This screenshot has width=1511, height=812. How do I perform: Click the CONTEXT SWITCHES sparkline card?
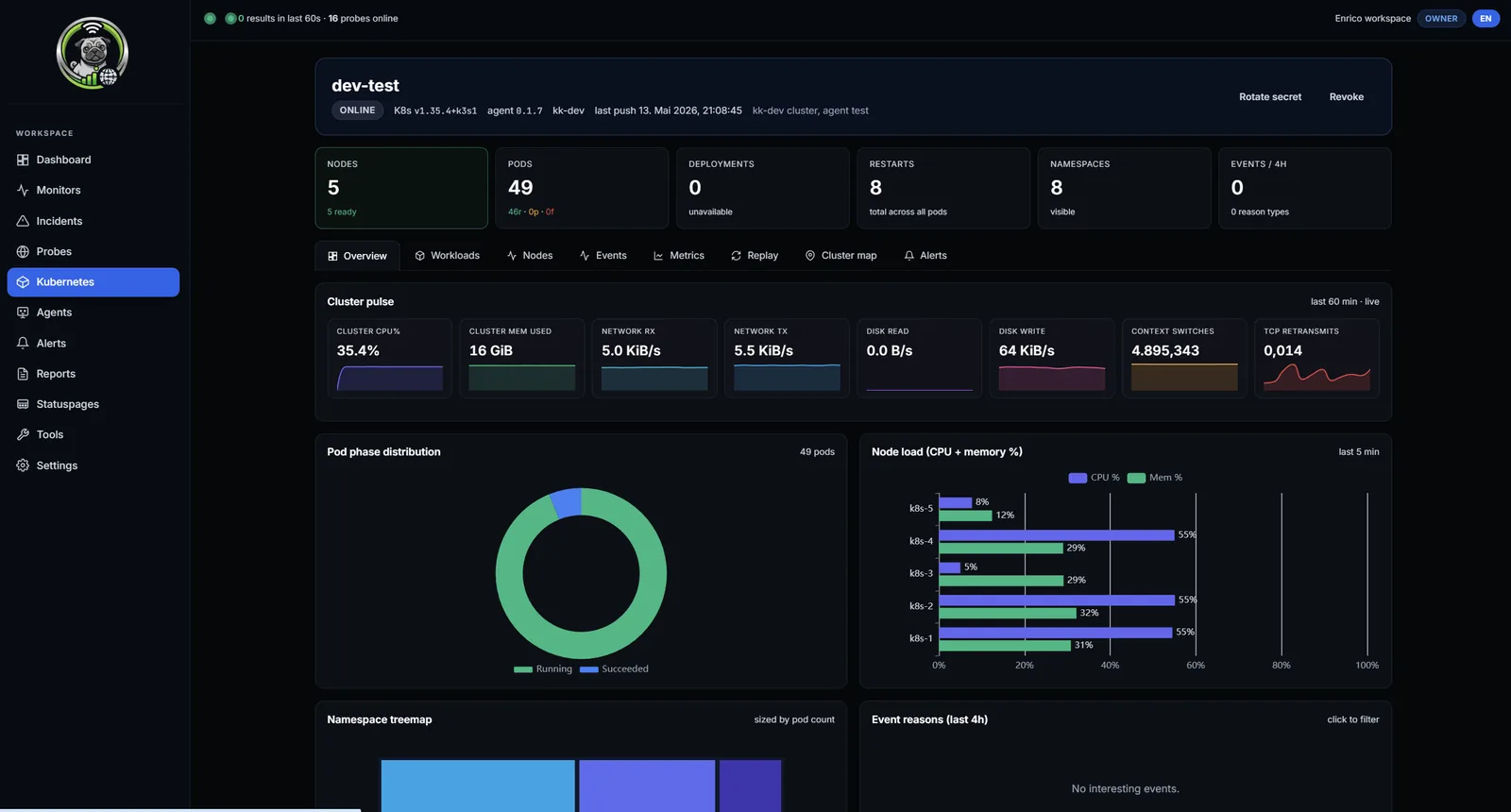click(1184, 358)
